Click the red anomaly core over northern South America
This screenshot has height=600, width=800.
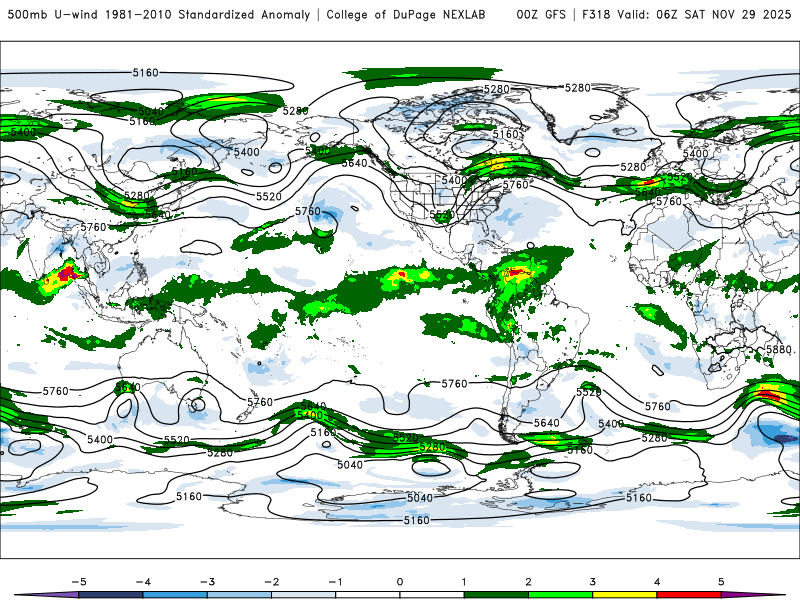[517, 272]
